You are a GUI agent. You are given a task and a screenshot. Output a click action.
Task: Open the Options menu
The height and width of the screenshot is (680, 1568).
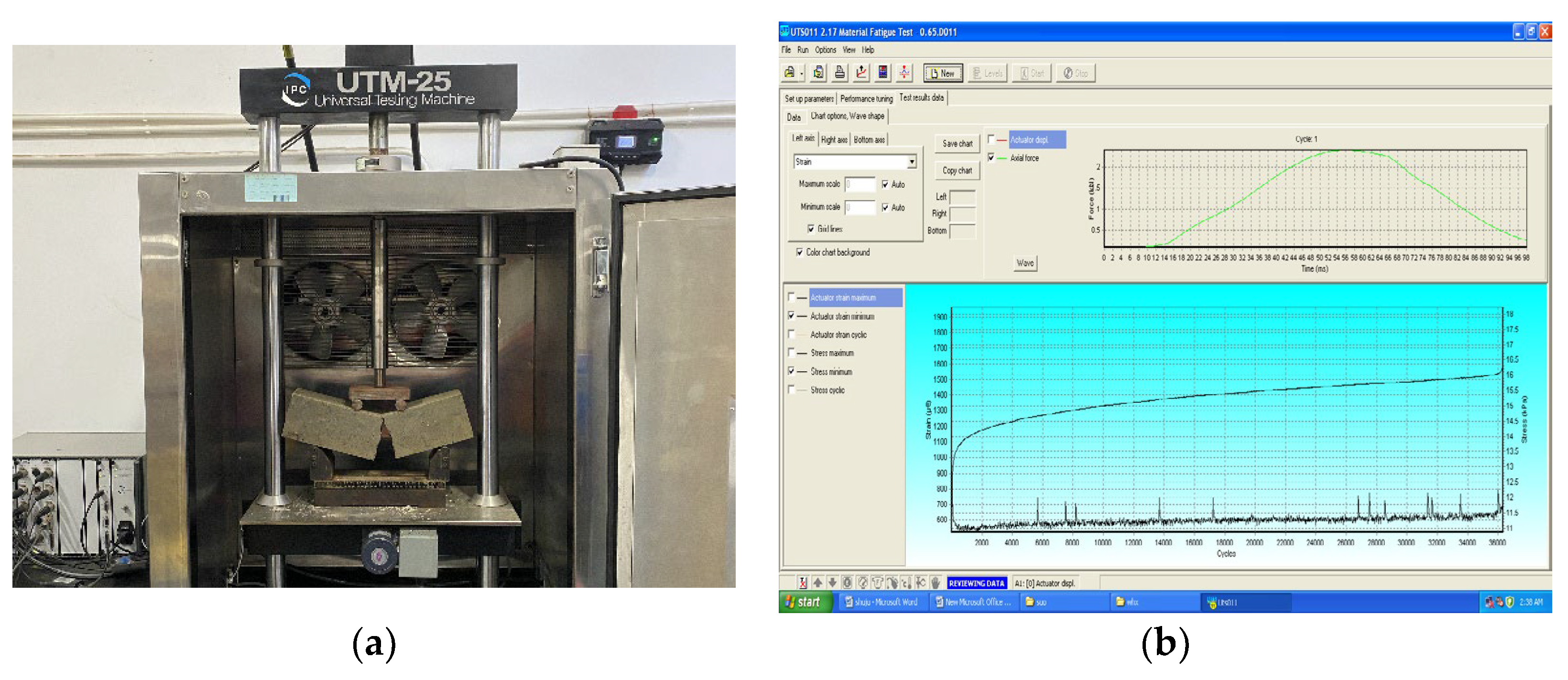pyautogui.click(x=826, y=50)
